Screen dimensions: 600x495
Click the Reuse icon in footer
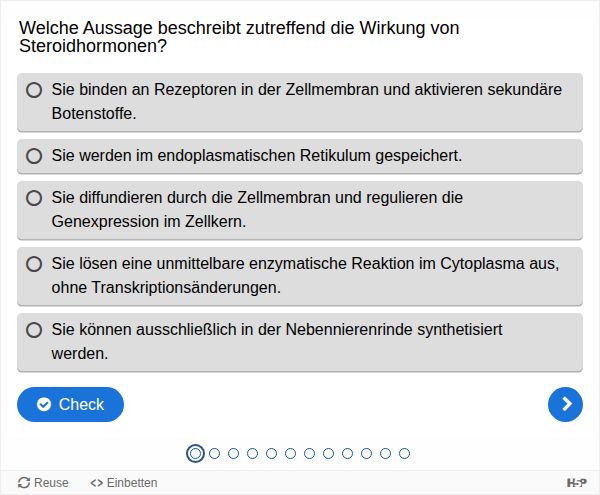[24, 483]
